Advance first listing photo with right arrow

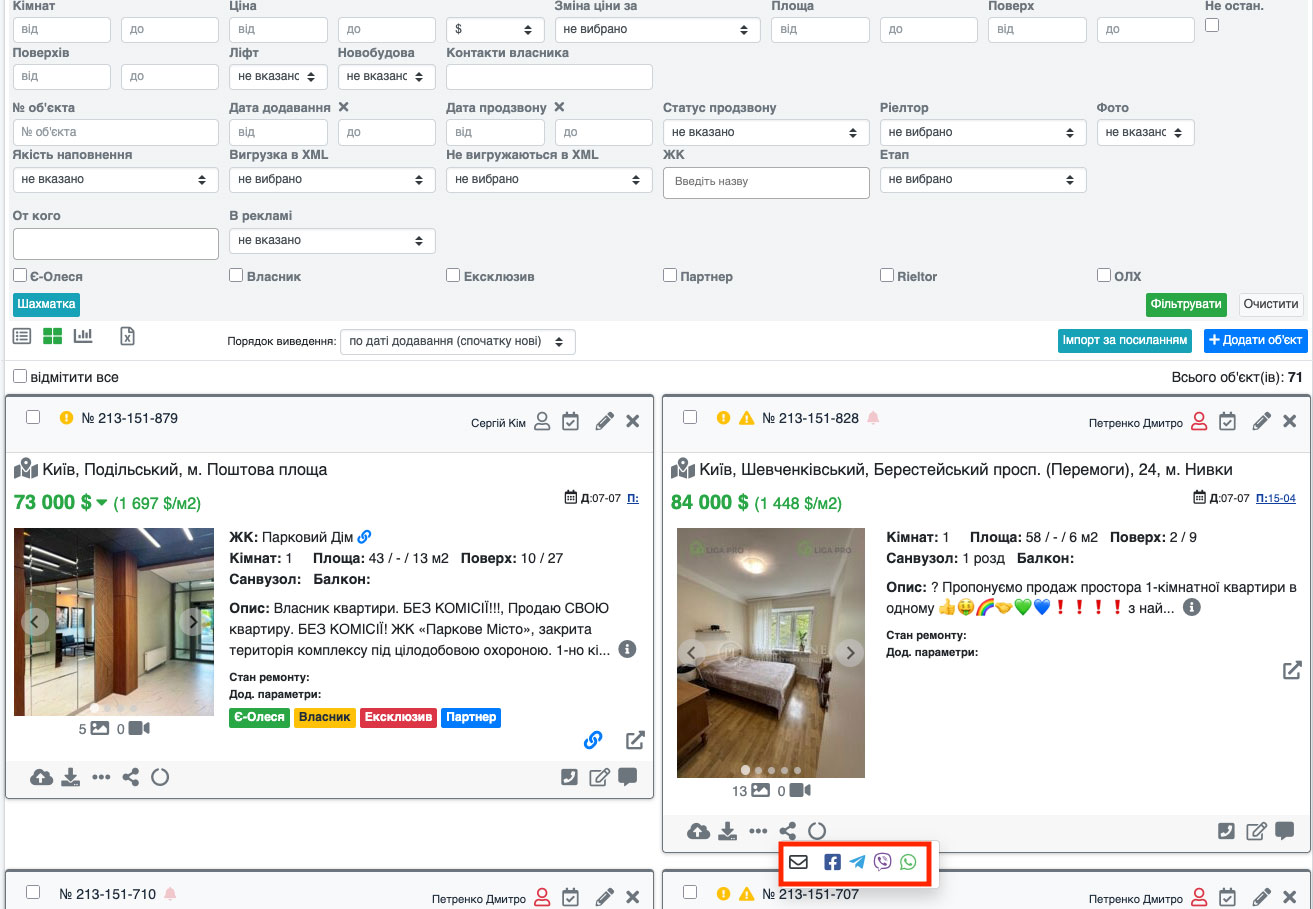click(192, 621)
